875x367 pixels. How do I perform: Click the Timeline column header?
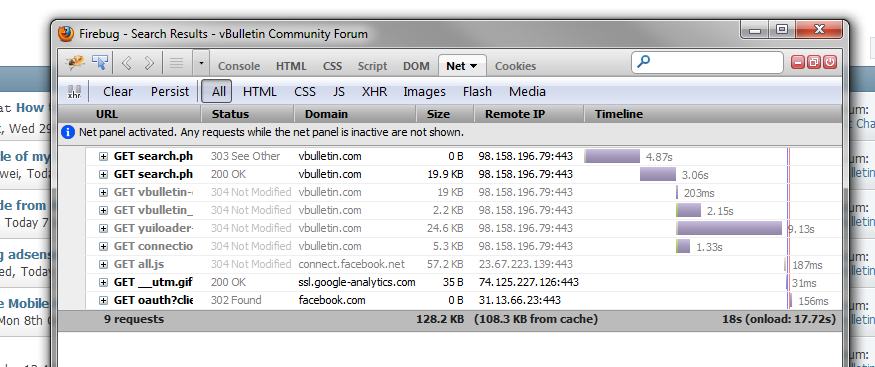[713, 114]
